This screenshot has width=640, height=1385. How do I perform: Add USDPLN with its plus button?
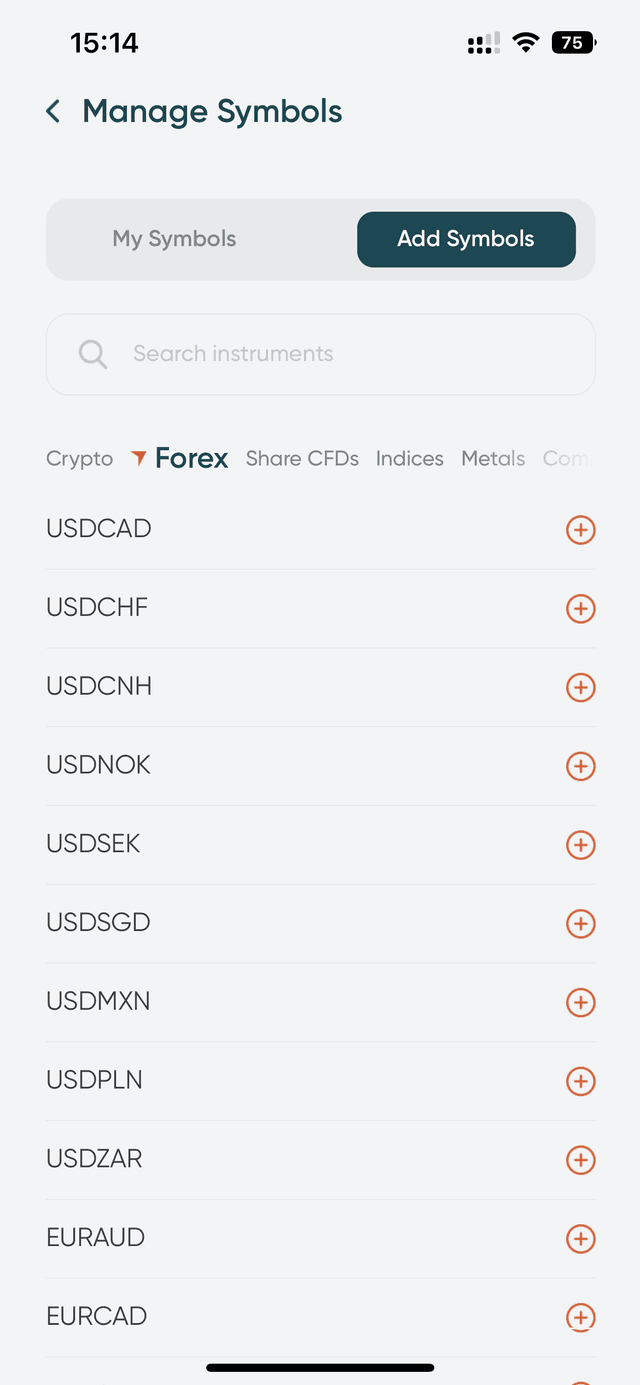(x=580, y=1081)
